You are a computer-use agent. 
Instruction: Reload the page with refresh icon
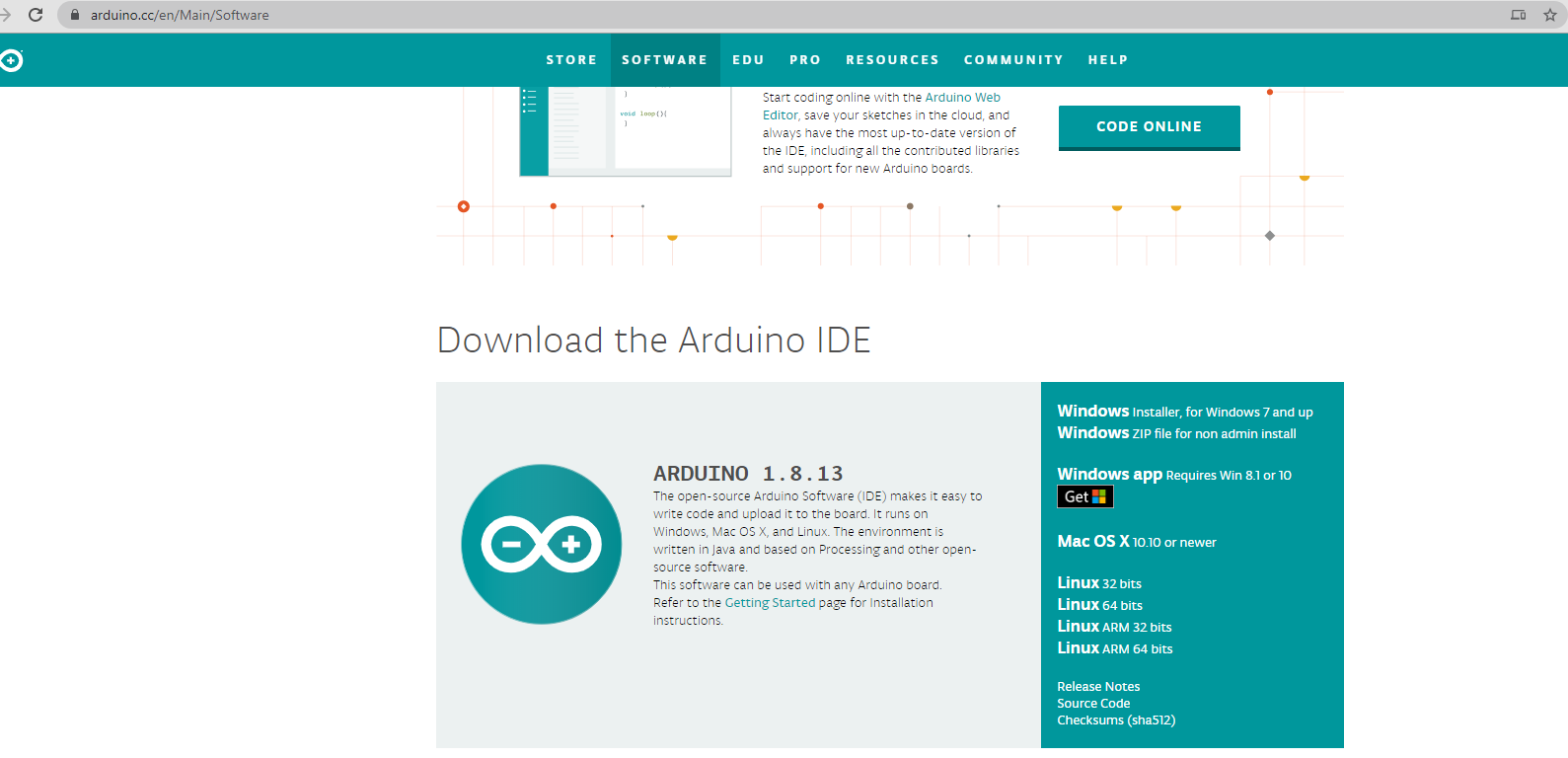coord(36,15)
